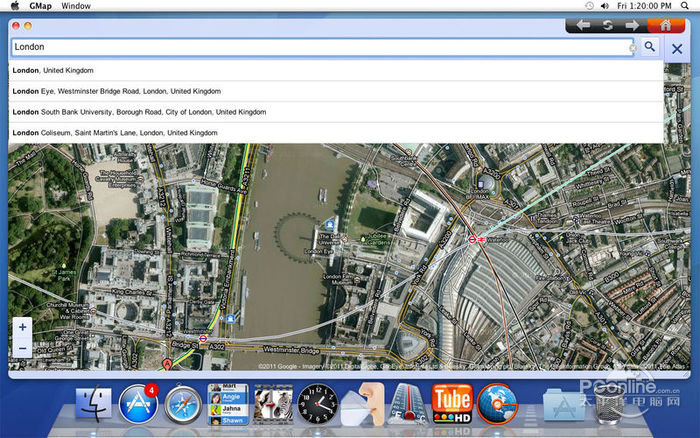Screen dimensions: 700x438
Task: Select London Eye, Westminster Bridge Road suggestion
Action: pyautogui.click(x=336, y=91)
